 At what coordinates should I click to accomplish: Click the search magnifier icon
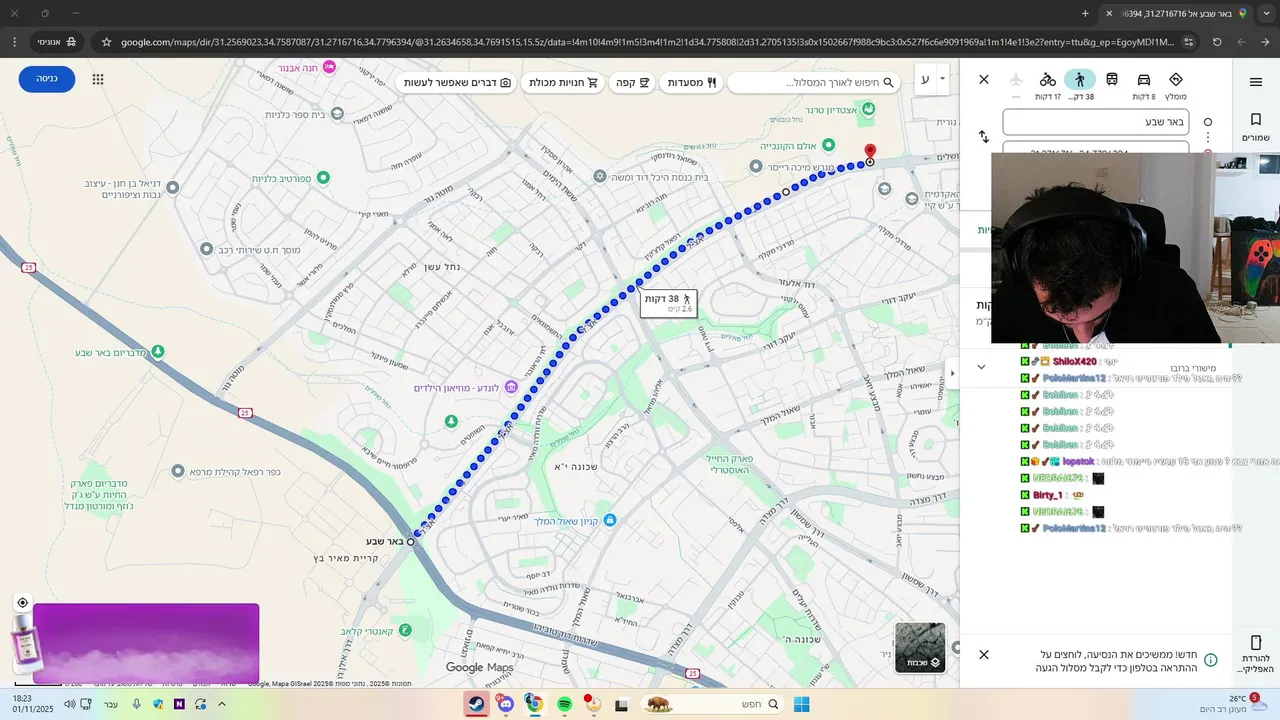[x=890, y=83]
